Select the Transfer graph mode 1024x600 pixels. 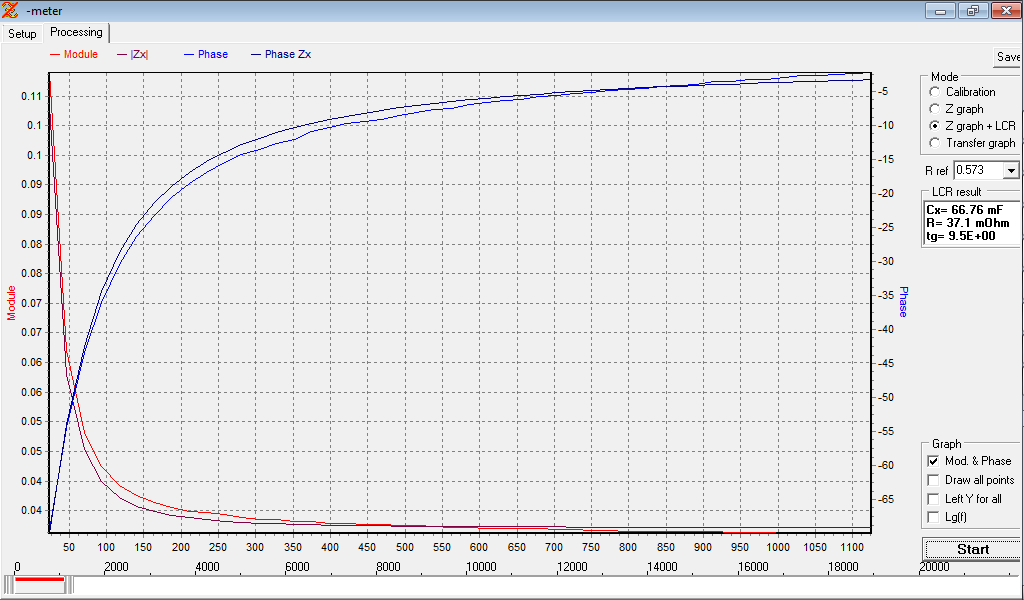pyautogui.click(x=935, y=143)
